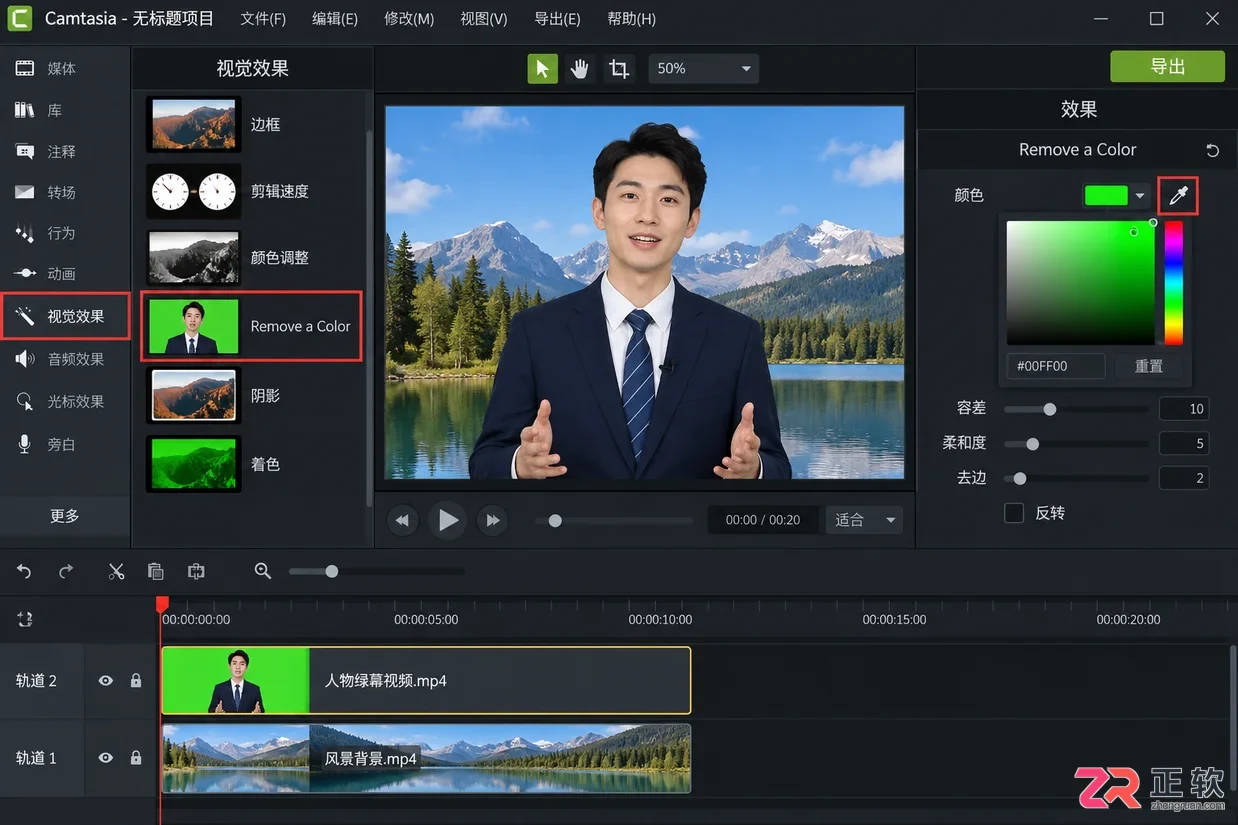Expand 更多 in the sidebar

point(65,516)
